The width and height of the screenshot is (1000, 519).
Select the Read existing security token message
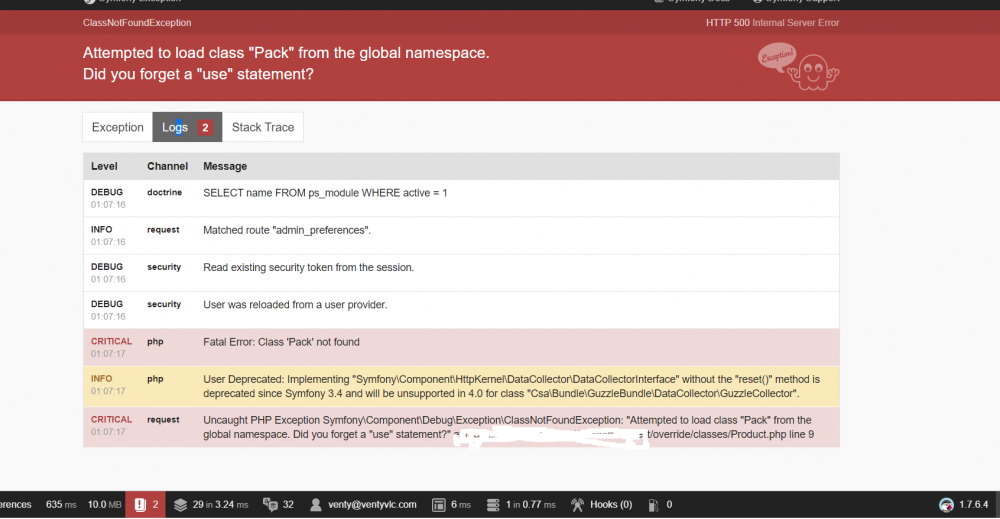(x=309, y=267)
